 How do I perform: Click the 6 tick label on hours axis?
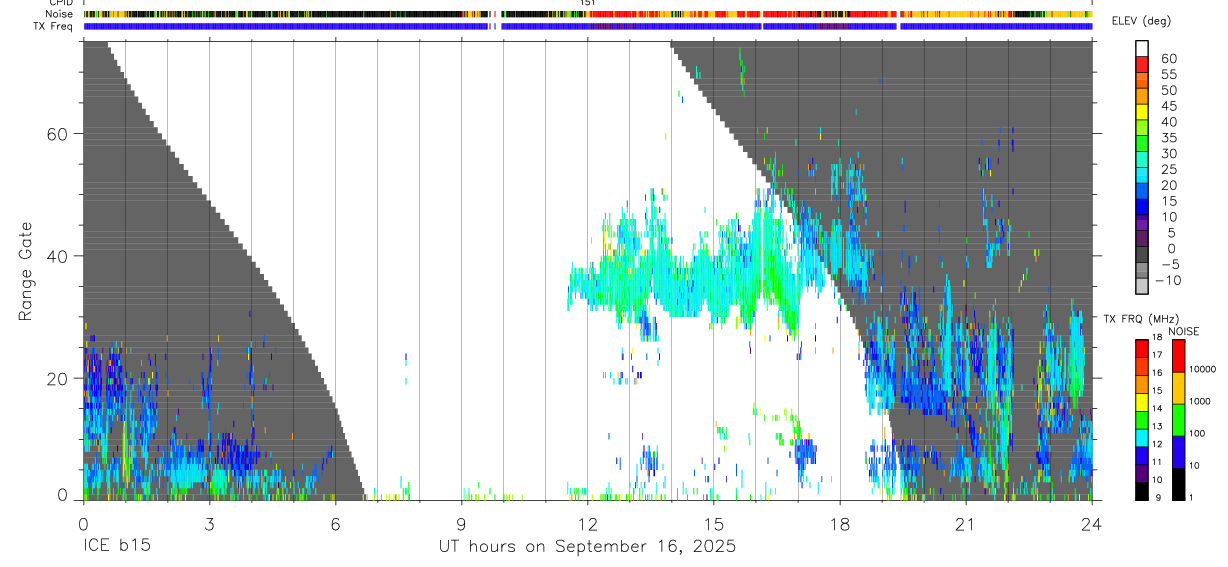(335, 524)
